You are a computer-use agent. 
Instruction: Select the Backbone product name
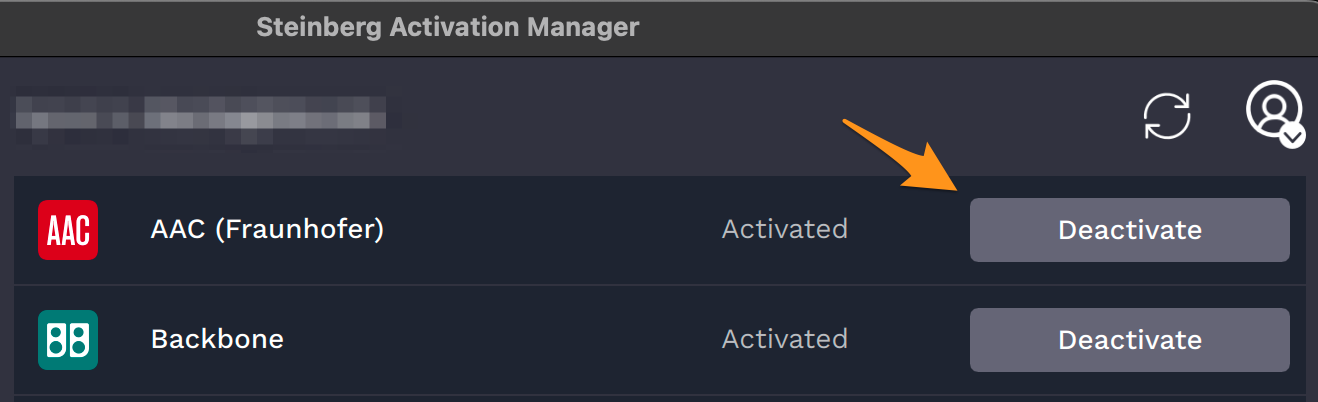[x=217, y=339]
